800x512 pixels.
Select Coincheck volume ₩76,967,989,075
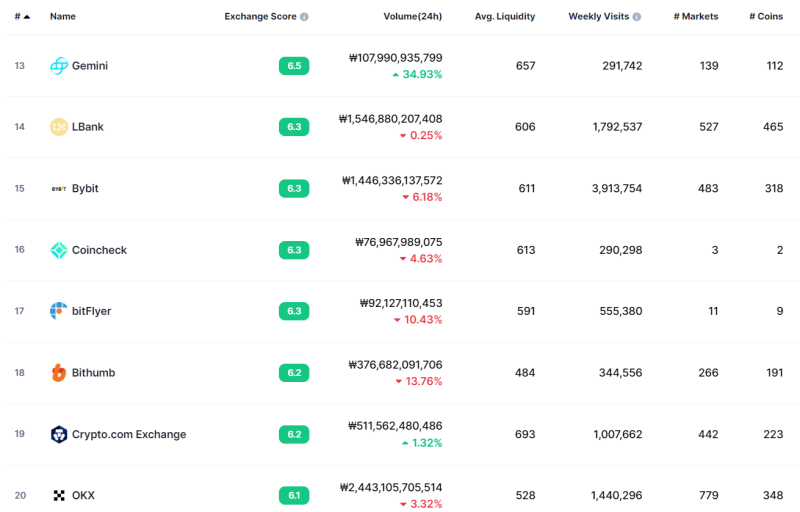[398, 242]
